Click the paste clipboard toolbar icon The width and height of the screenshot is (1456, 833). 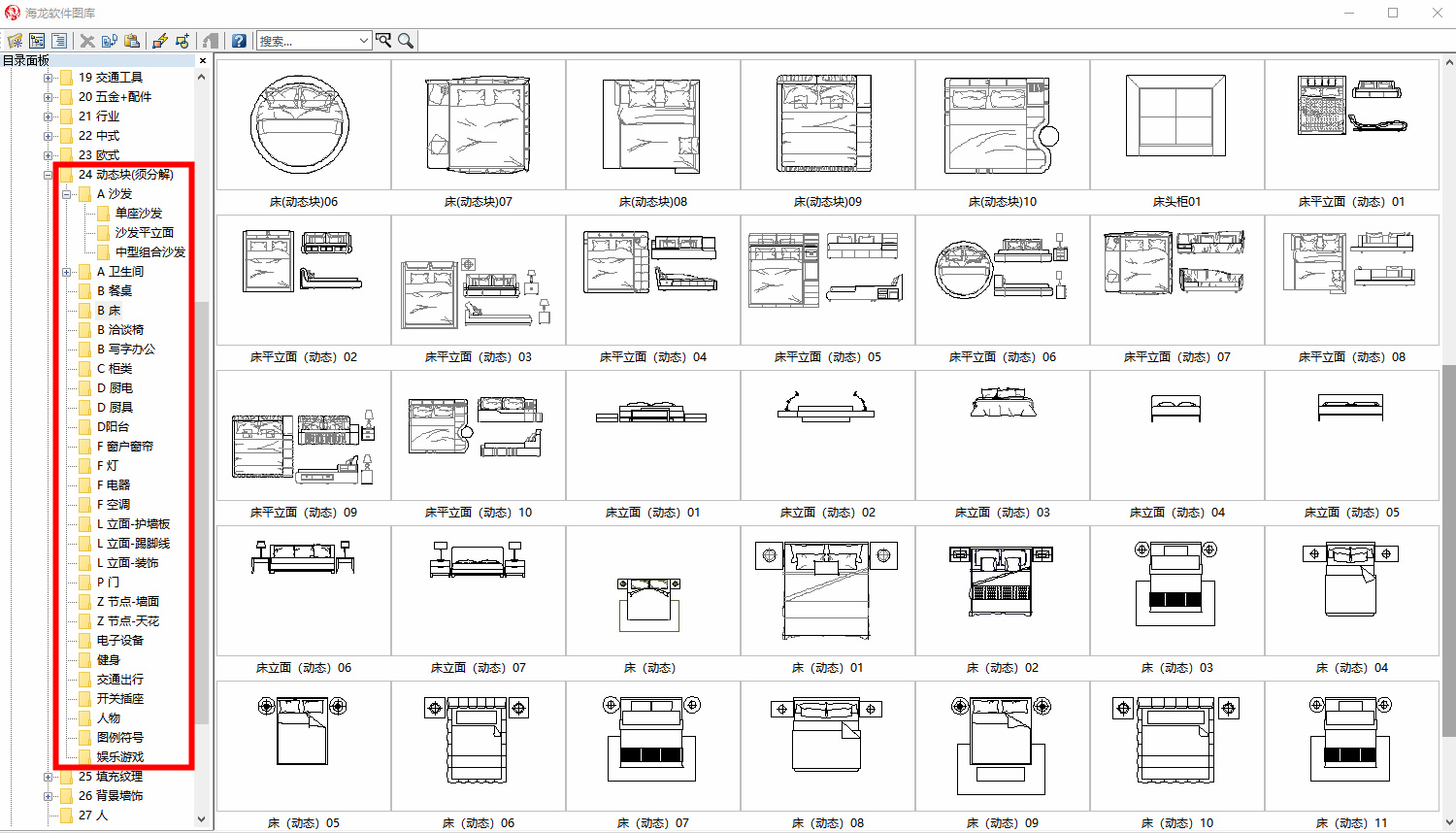(x=132, y=41)
